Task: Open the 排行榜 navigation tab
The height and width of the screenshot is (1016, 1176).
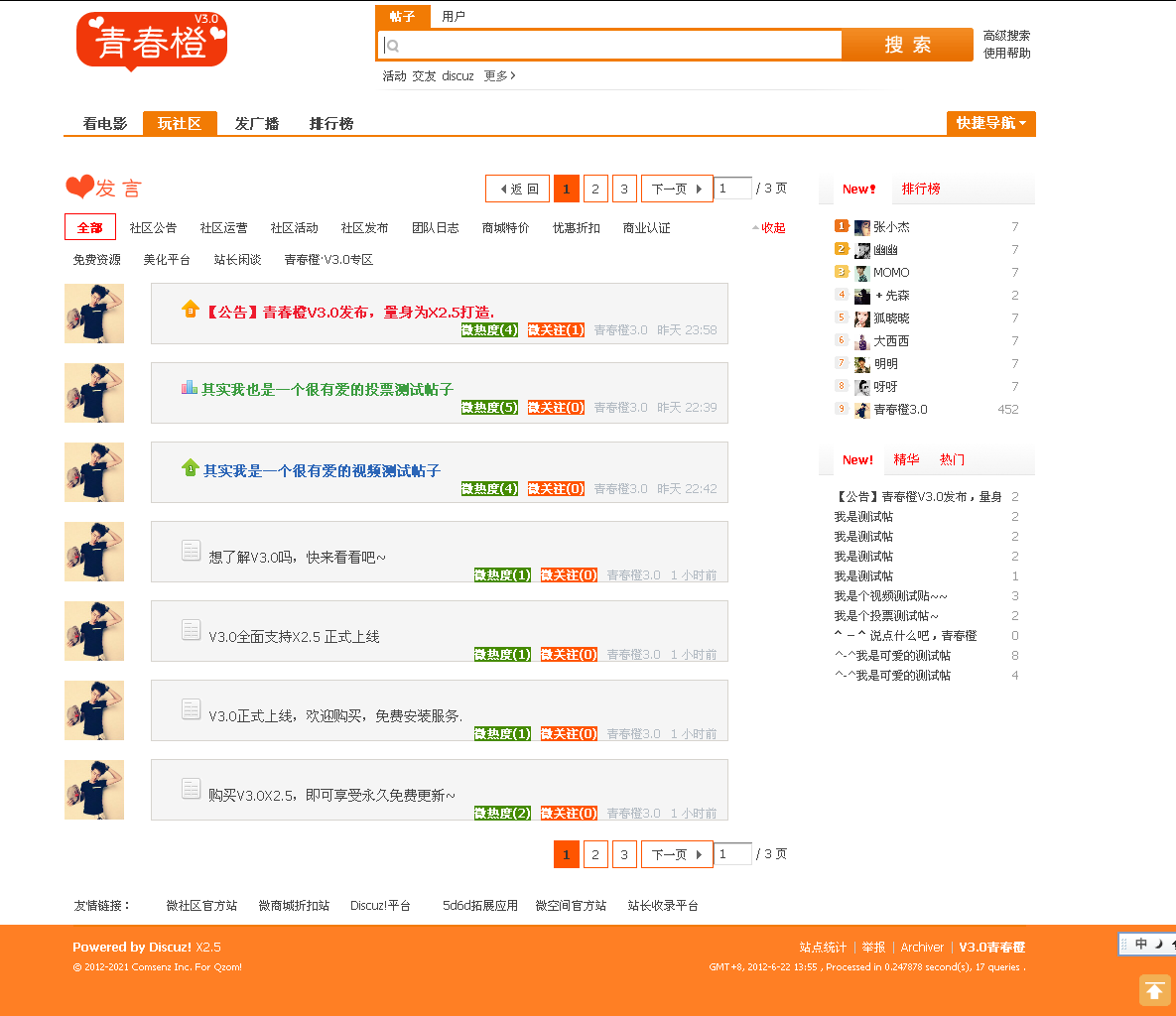Action: point(330,124)
